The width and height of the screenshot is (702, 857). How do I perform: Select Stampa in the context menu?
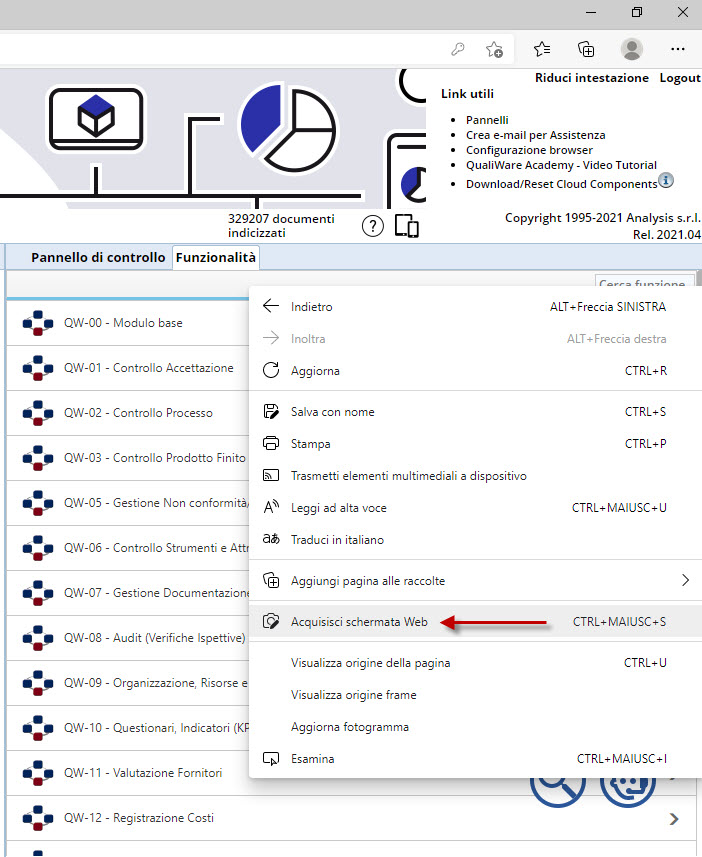coord(310,444)
